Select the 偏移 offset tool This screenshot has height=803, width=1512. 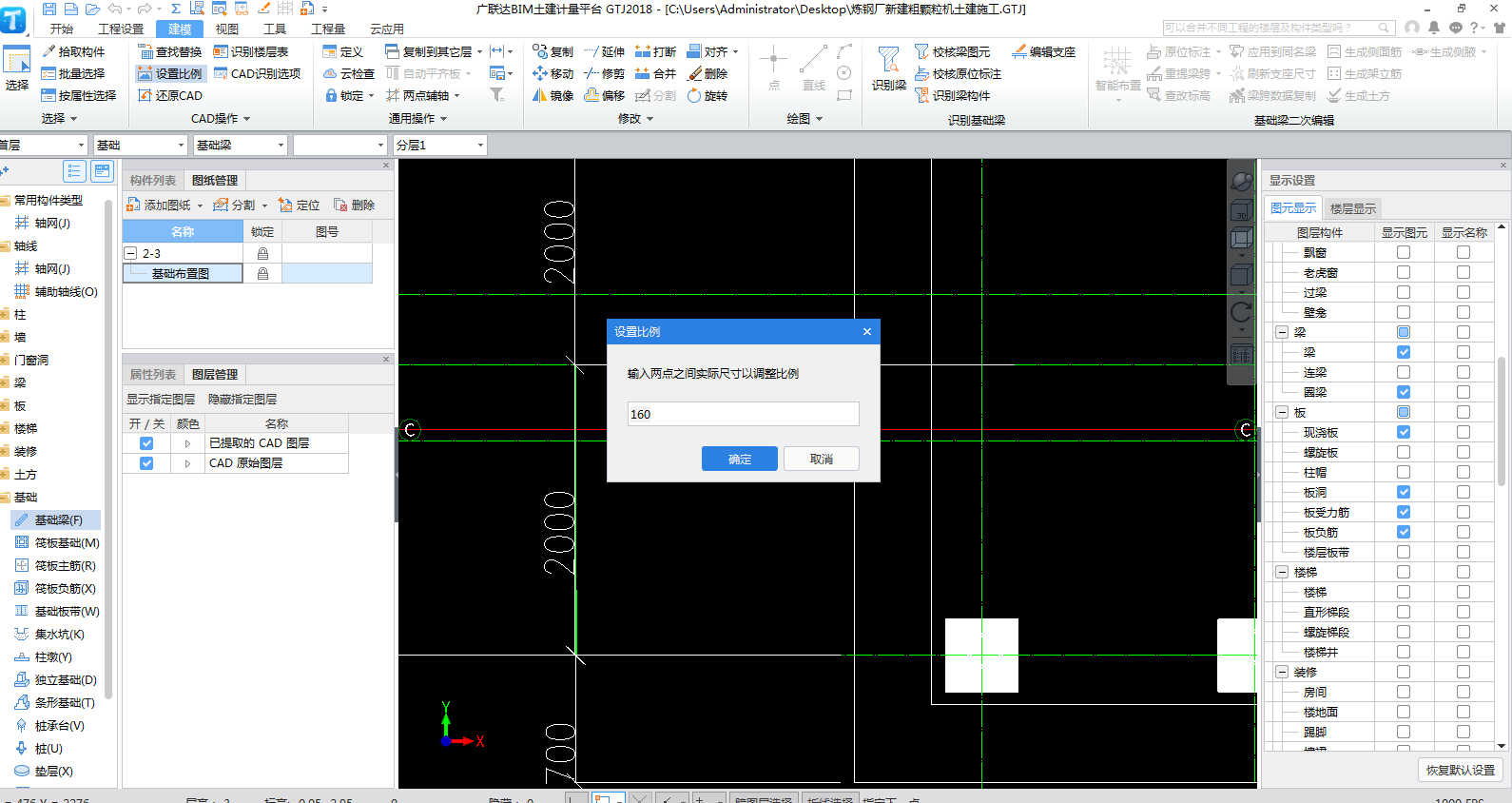click(605, 95)
